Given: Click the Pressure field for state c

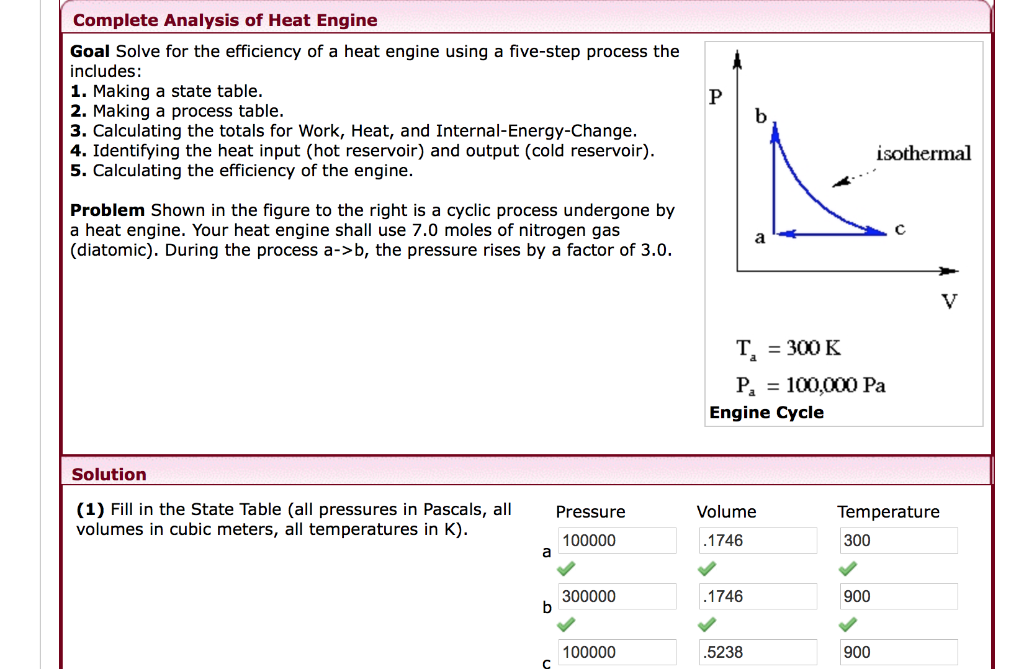Looking at the screenshot, I should point(616,651).
